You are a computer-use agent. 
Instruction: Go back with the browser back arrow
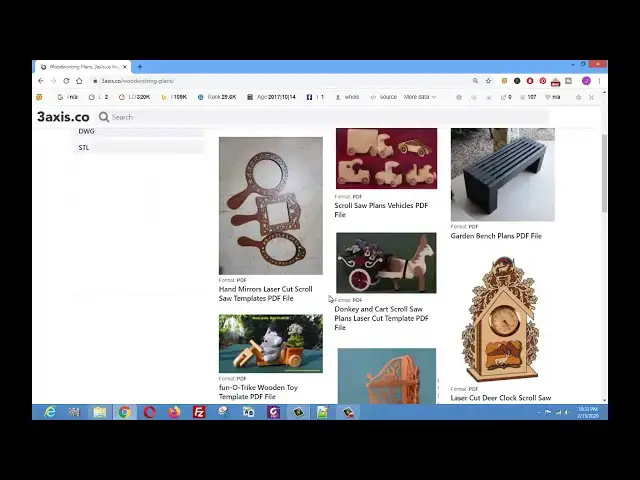[41, 81]
